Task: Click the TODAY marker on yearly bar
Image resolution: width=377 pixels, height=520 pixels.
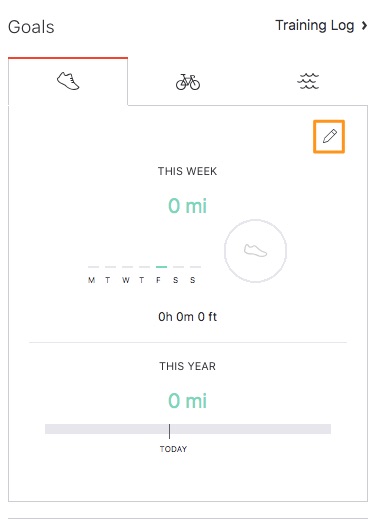Action: coord(173,449)
